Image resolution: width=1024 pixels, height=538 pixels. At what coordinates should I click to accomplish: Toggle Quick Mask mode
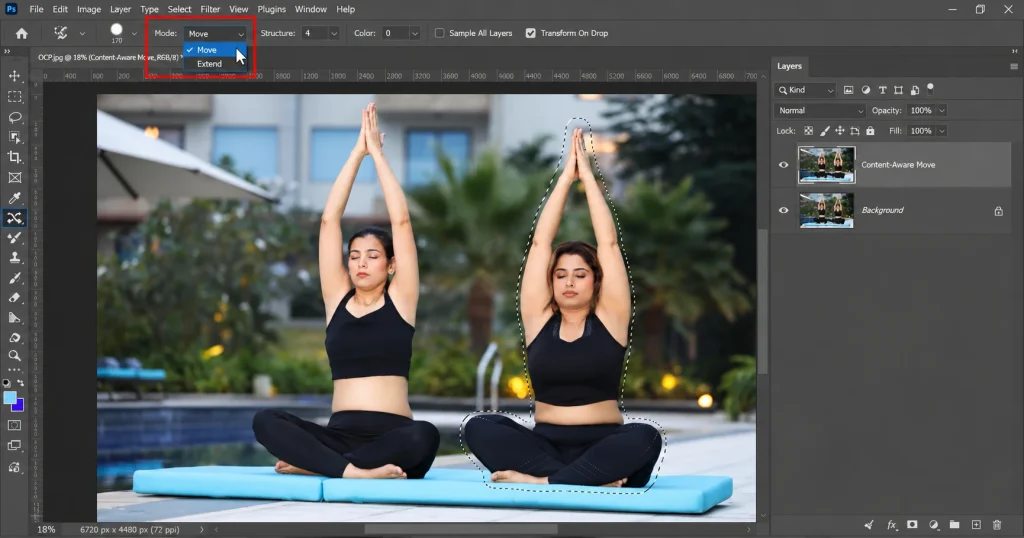[x=14, y=425]
